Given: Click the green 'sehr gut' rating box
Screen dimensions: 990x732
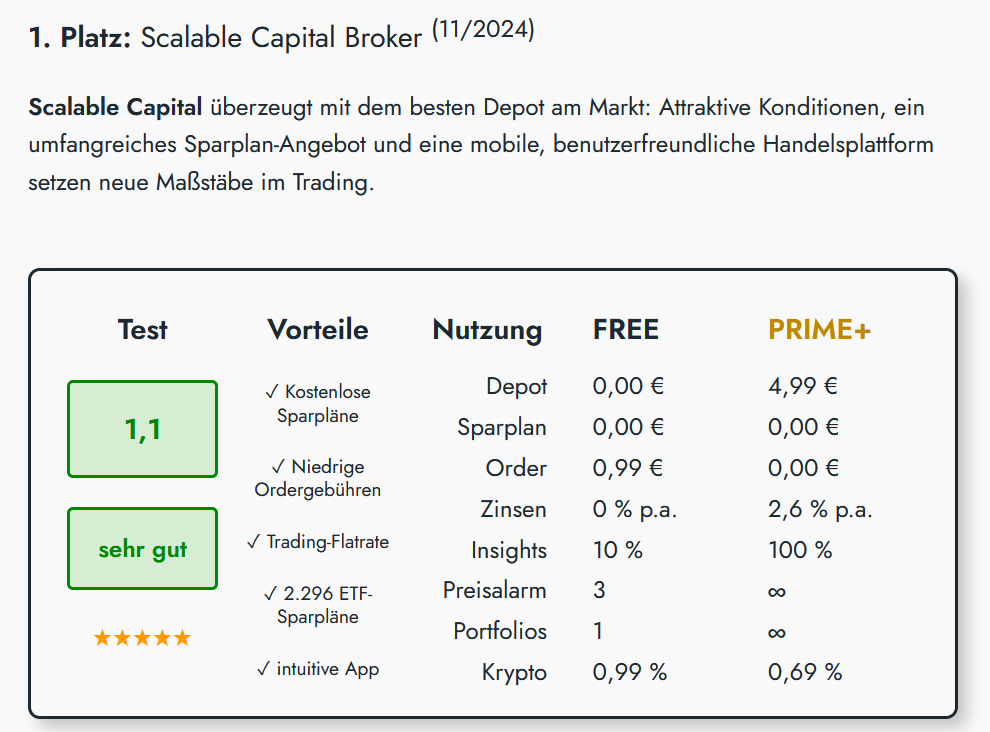Looking at the screenshot, I should tap(143, 549).
